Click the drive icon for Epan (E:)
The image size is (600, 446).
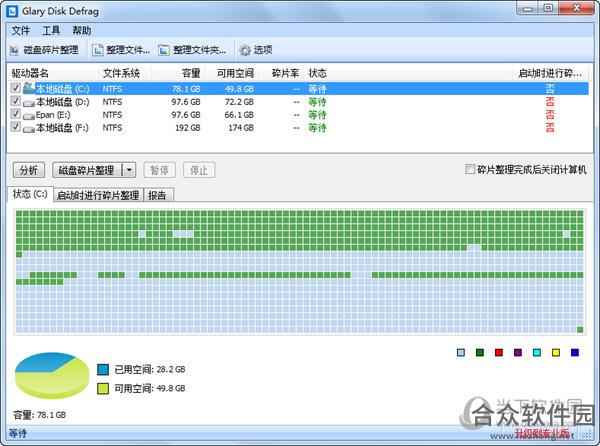29,116
